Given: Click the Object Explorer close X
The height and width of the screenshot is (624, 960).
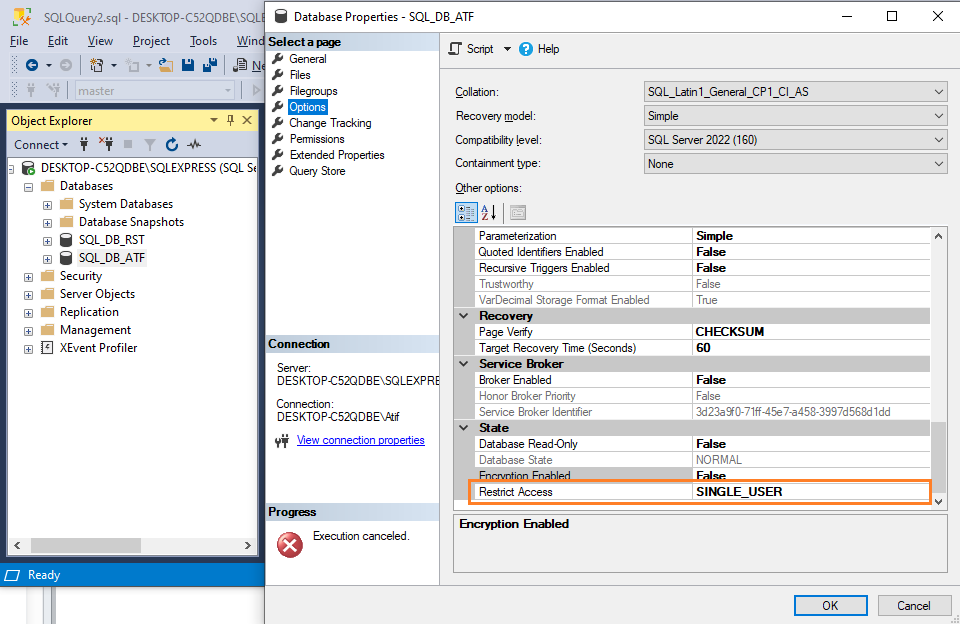Looking at the screenshot, I should point(247,120).
